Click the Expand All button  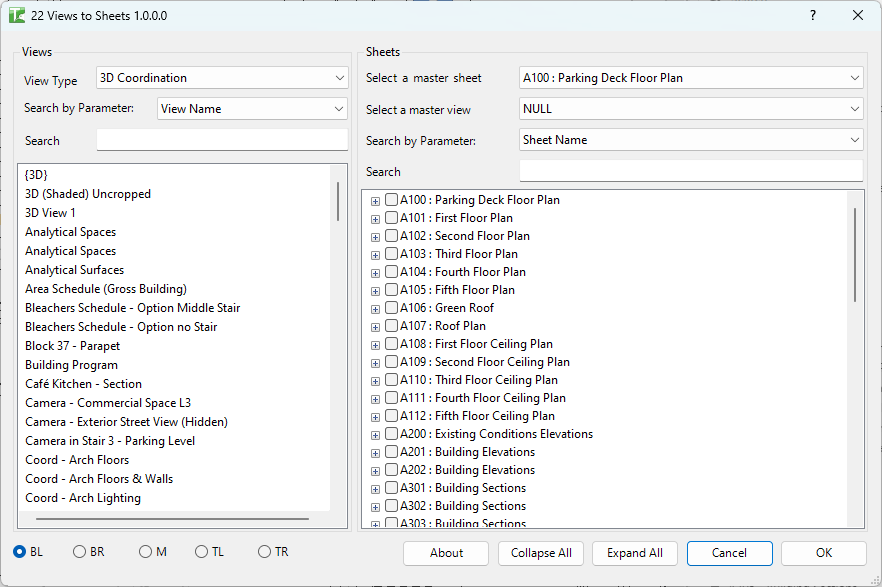point(634,553)
